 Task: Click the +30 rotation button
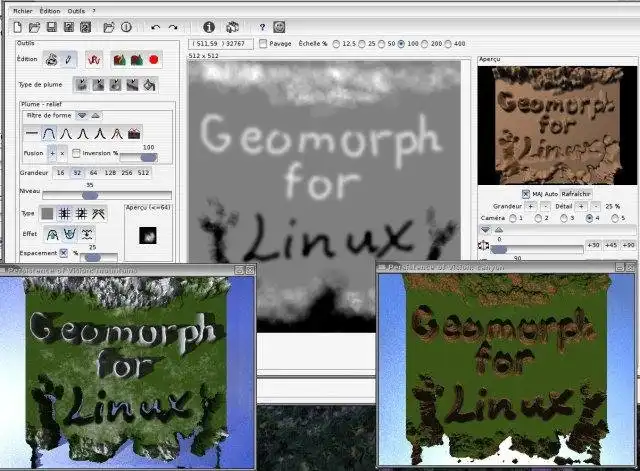click(593, 245)
